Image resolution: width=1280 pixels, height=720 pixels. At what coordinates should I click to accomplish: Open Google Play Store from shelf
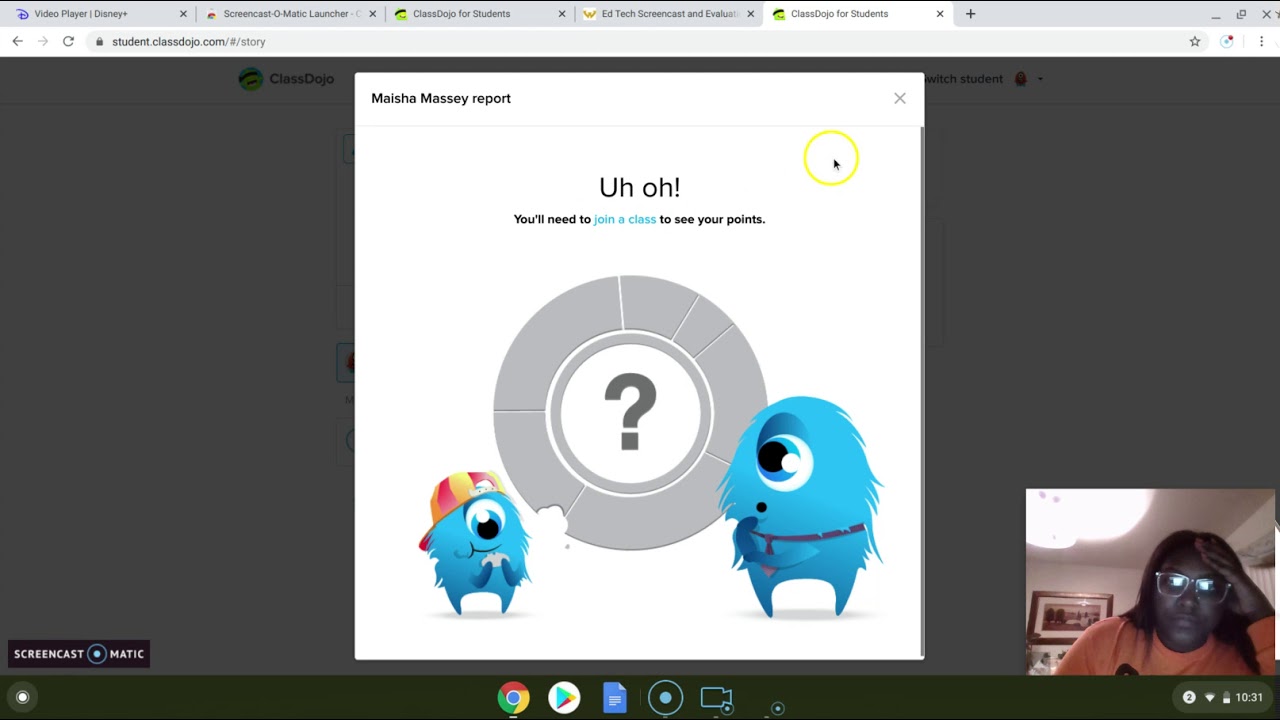[564, 697]
